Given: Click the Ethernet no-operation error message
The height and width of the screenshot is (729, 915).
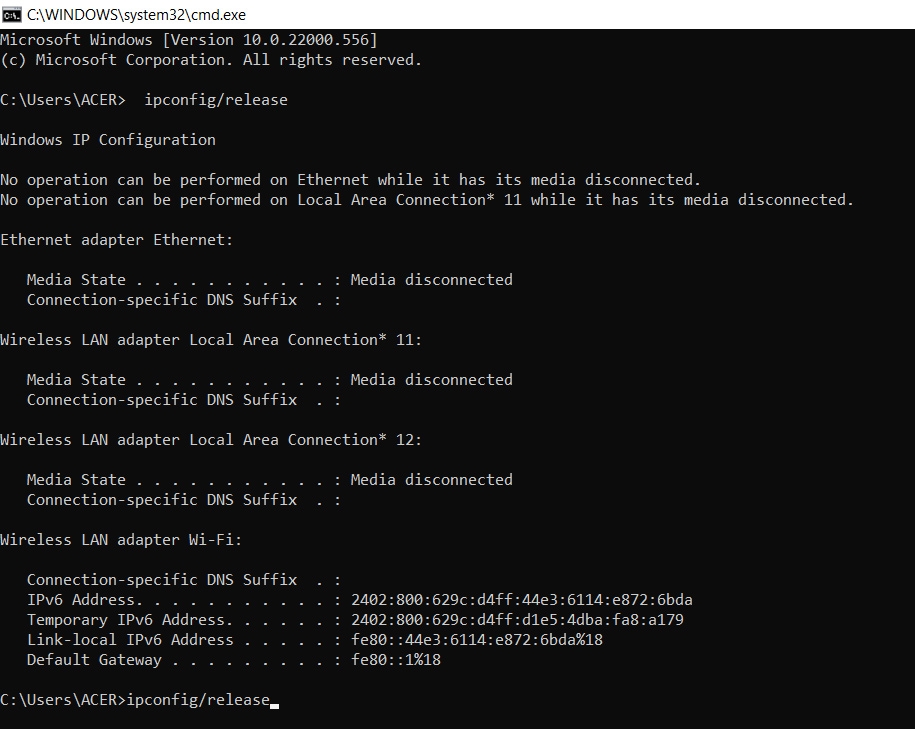Looking at the screenshot, I should coord(350,180).
